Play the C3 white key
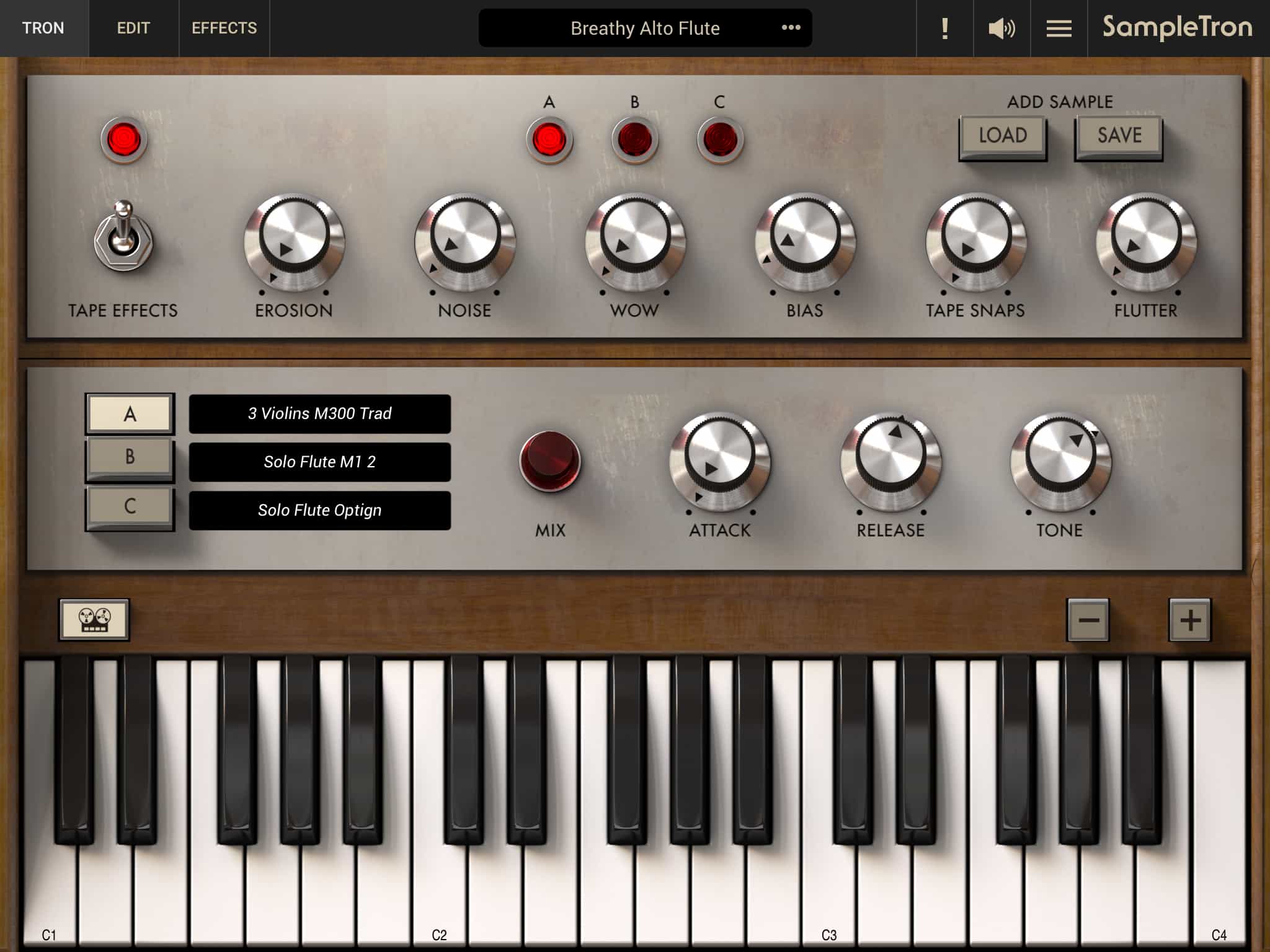This screenshot has height=952, width=1270. coord(829,892)
